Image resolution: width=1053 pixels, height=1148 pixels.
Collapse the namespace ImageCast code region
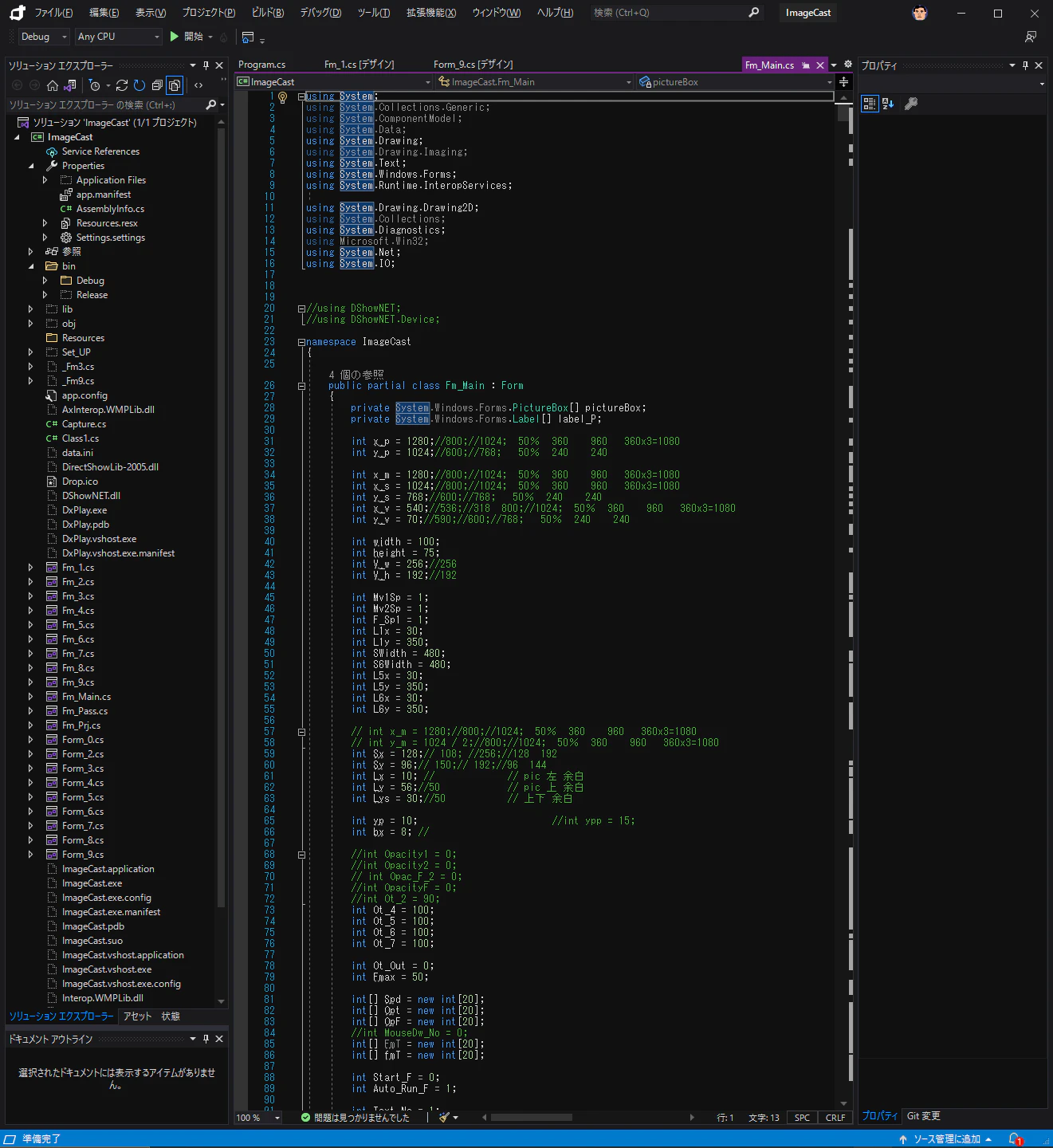pos(301,342)
